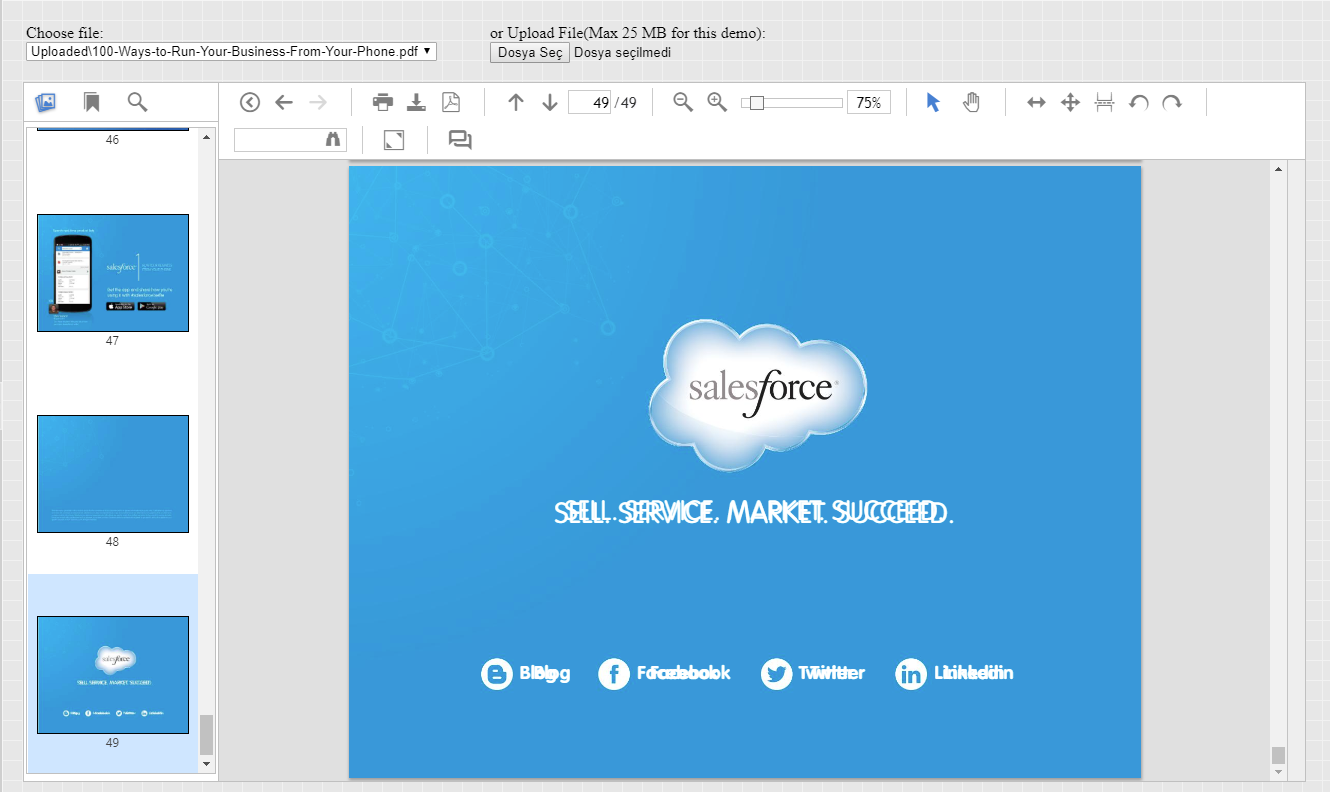Toggle full screen view mode
1330x792 pixels.
394,140
